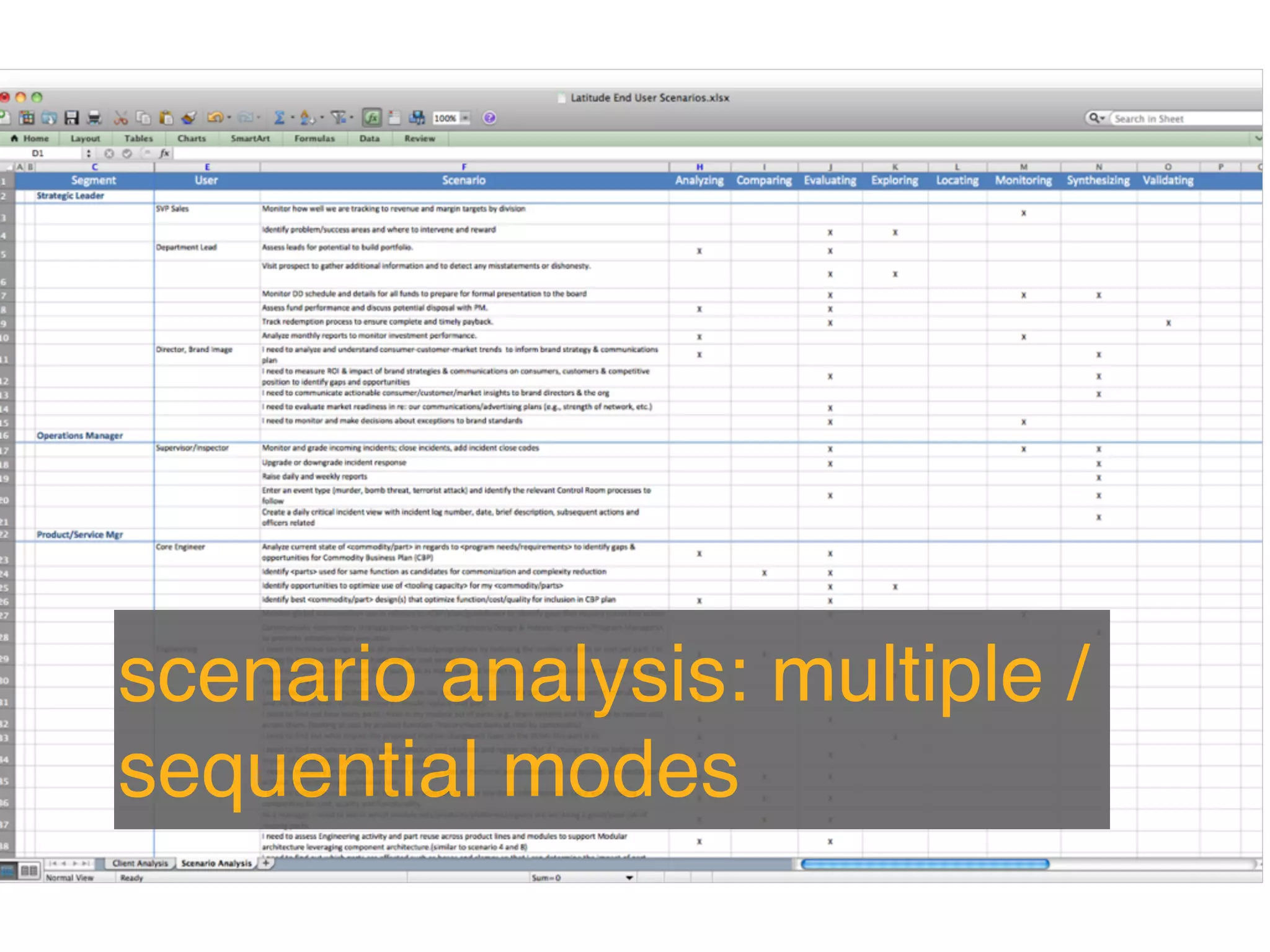
Task: Switch to Normal View with bottom-left icon
Action: point(7,871)
